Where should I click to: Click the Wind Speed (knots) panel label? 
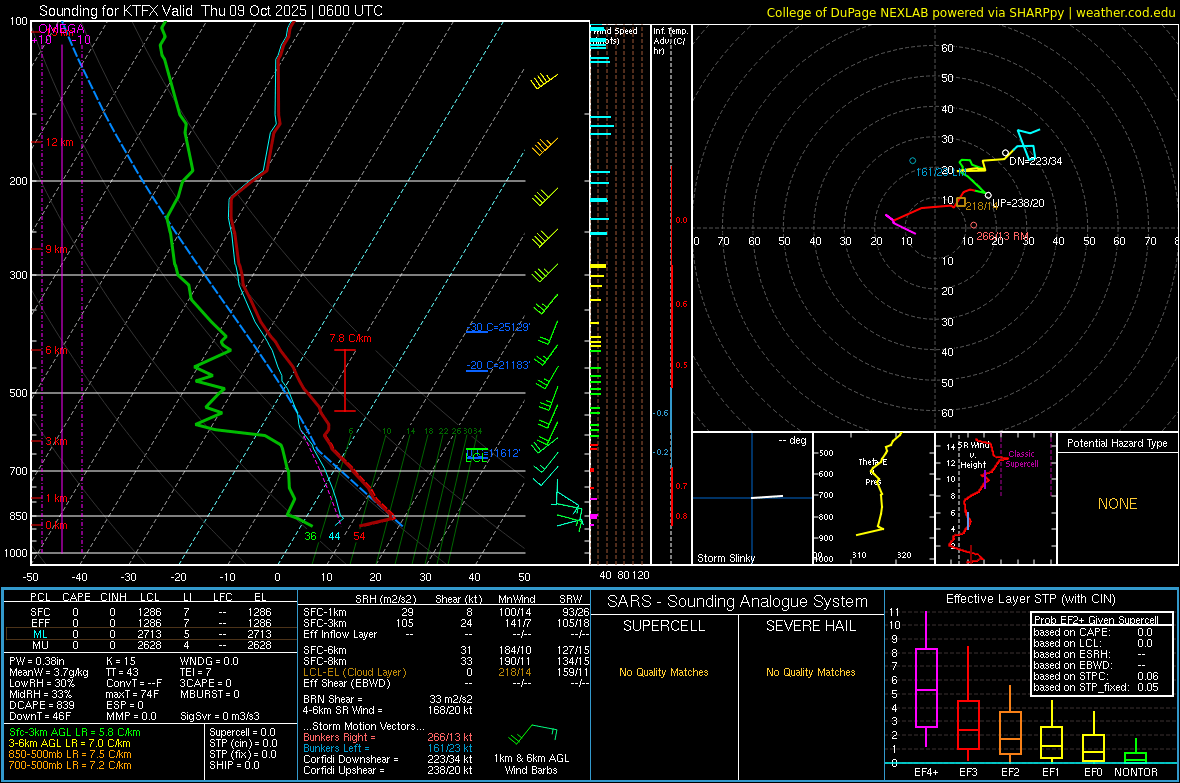click(x=614, y=35)
